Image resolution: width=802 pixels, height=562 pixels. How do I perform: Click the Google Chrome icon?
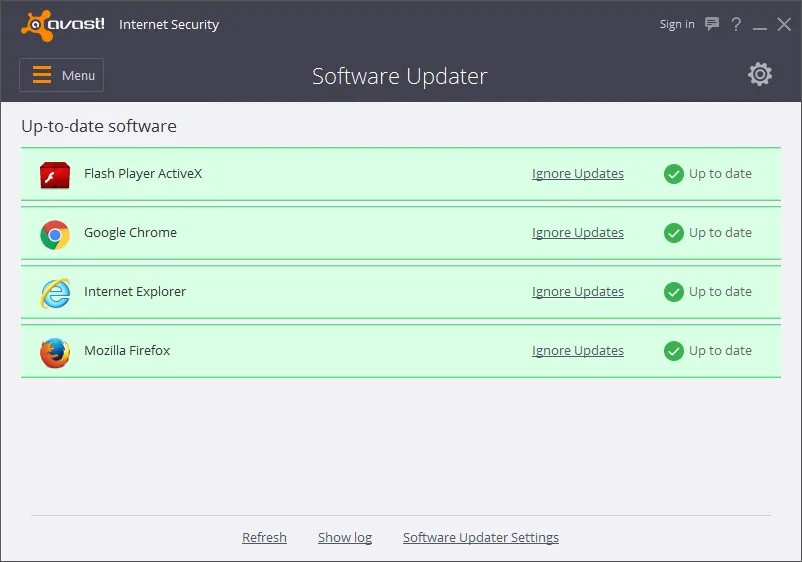pos(55,235)
